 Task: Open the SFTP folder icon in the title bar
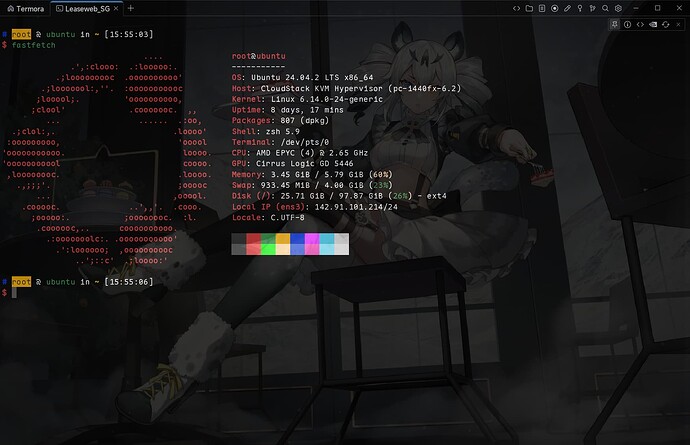pos(529,8)
